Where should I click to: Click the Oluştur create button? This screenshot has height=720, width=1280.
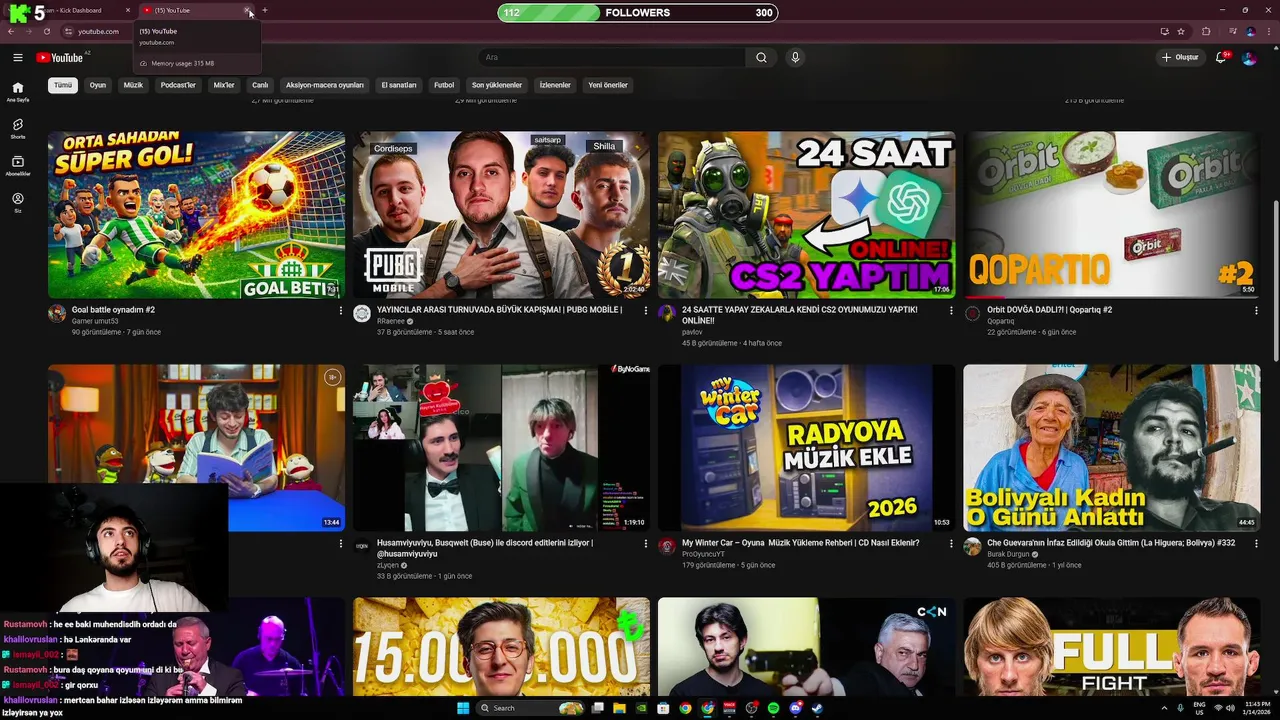1181,57
